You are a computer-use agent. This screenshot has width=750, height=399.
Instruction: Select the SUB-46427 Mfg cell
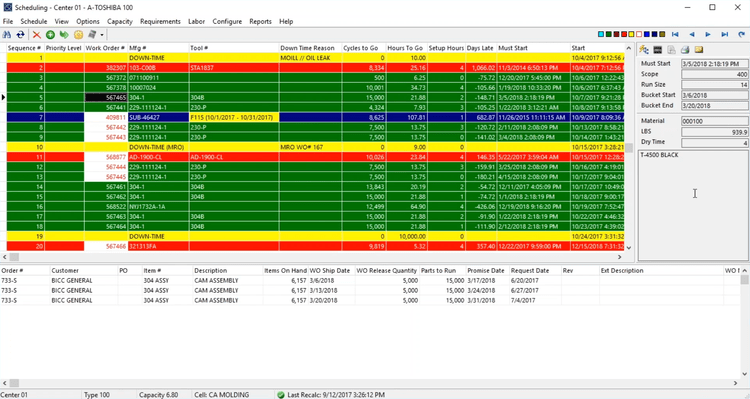pyautogui.click(x=158, y=117)
